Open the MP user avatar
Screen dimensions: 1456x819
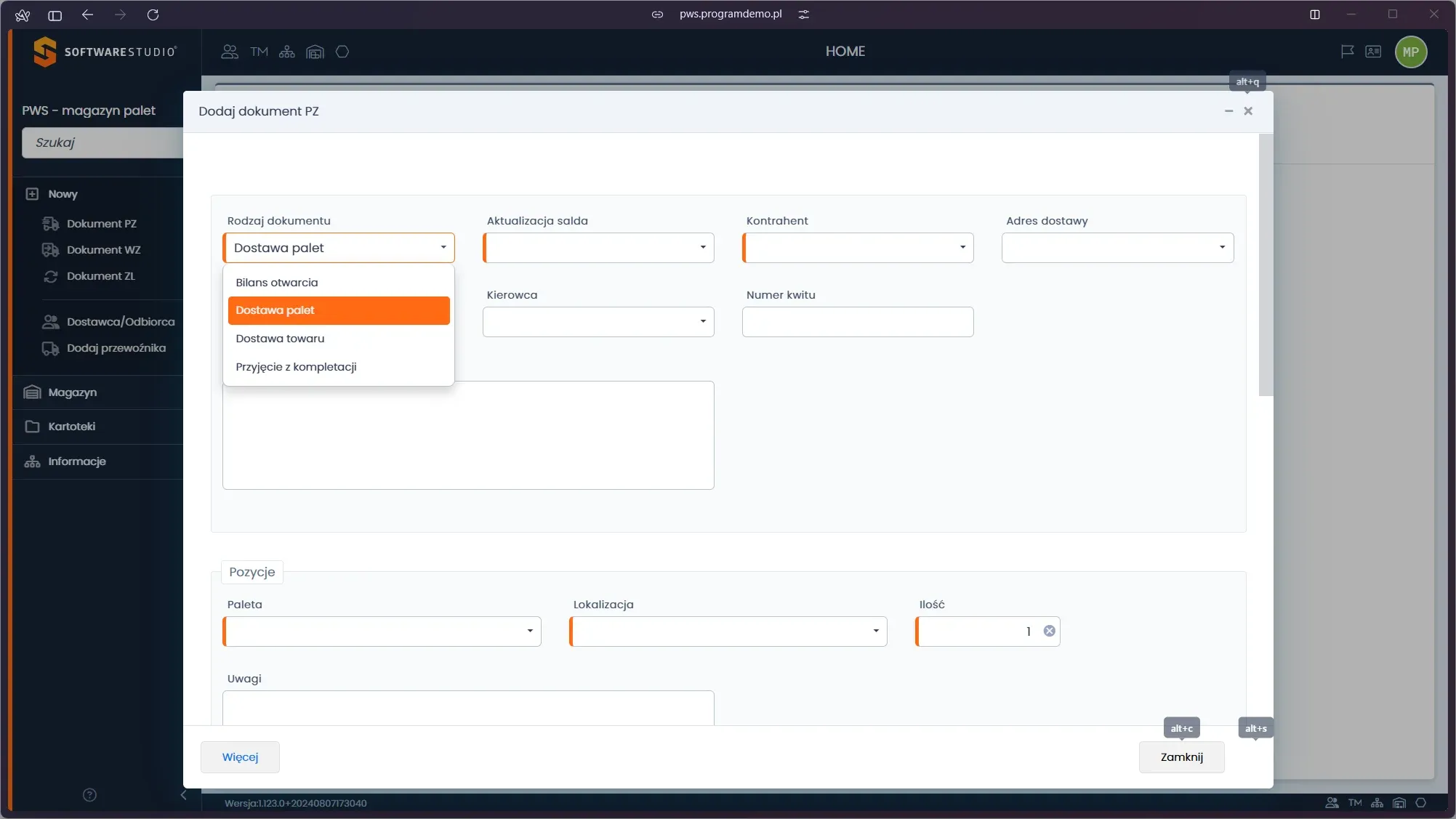pos(1411,52)
